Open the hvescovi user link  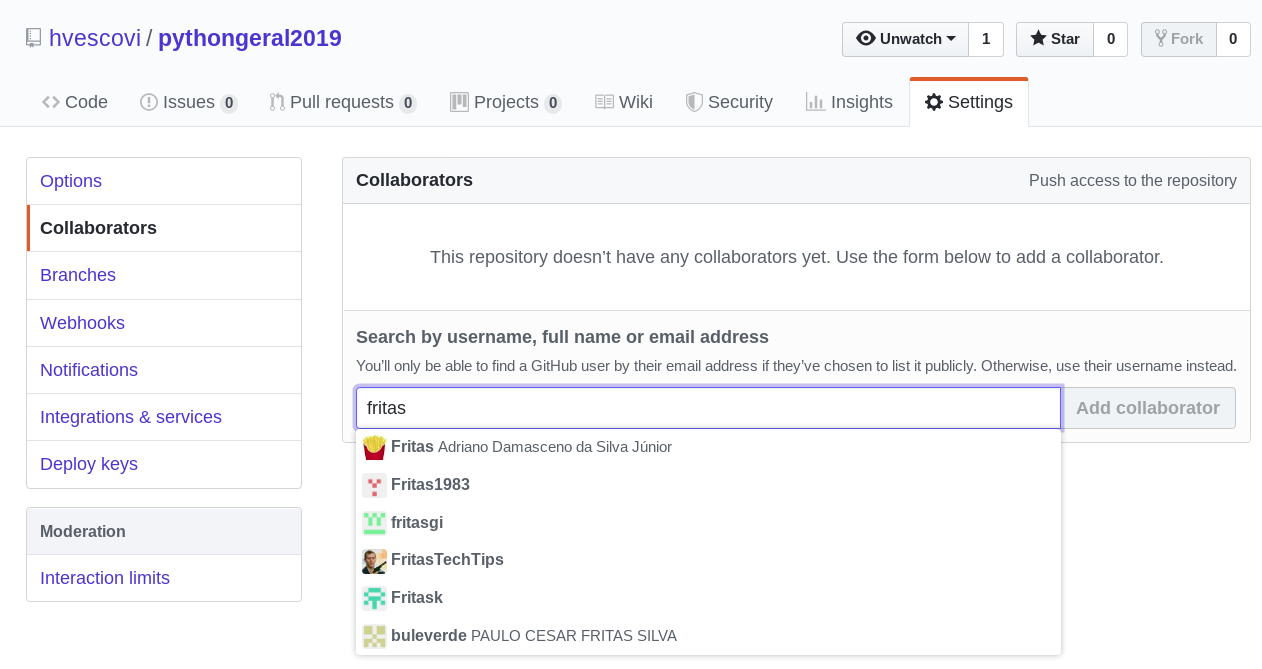[x=95, y=38]
